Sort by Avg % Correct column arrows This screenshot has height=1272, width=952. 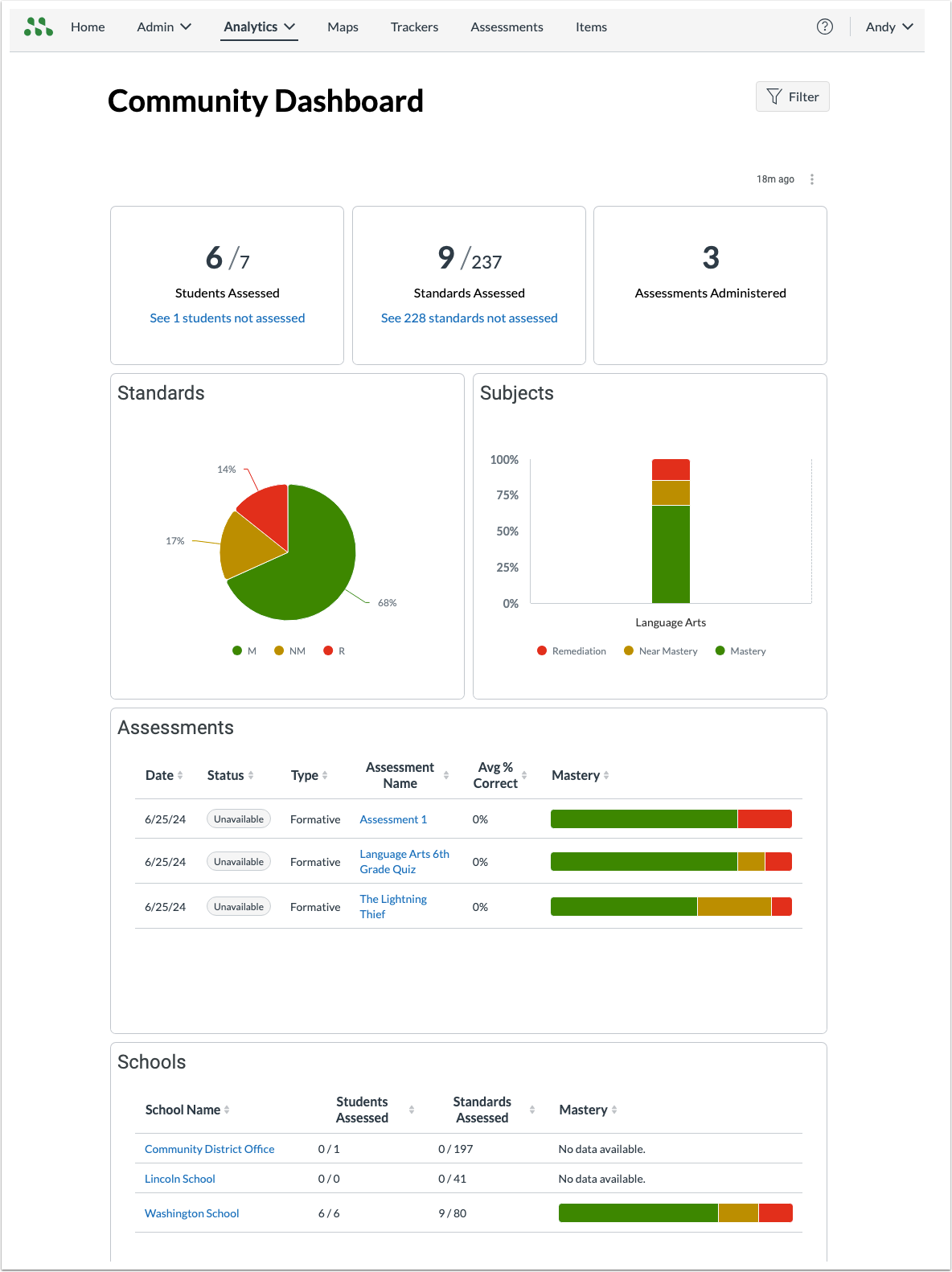(x=524, y=775)
